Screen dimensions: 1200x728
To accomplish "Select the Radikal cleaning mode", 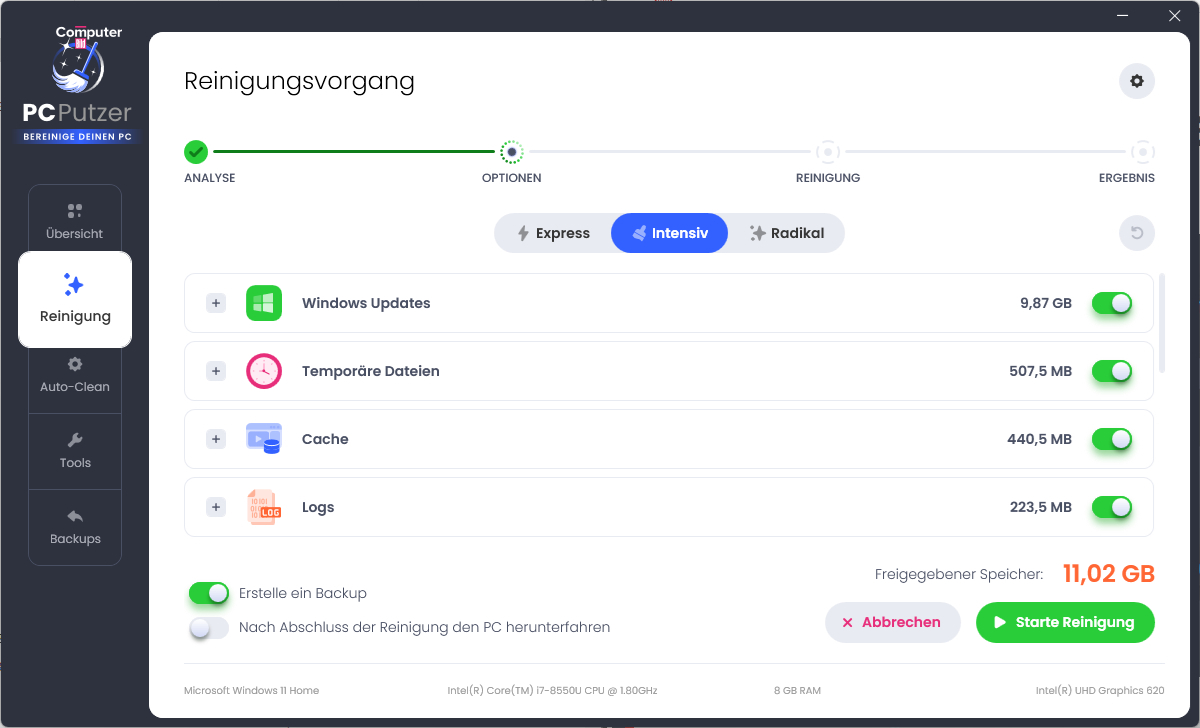I will pyautogui.click(x=785, y=232).
